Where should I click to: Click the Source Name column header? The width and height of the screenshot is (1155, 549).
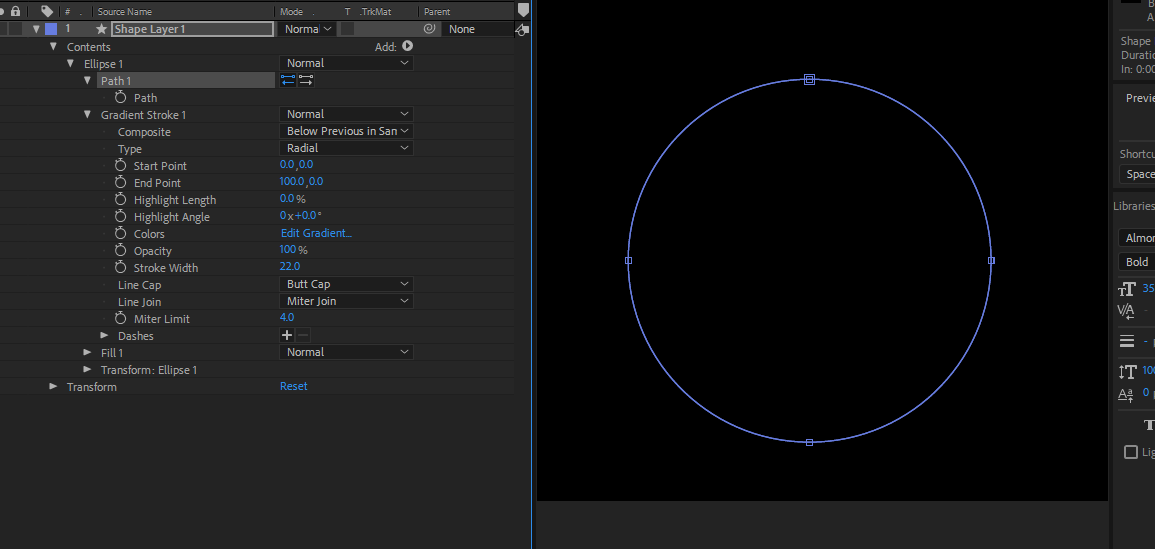124,12
